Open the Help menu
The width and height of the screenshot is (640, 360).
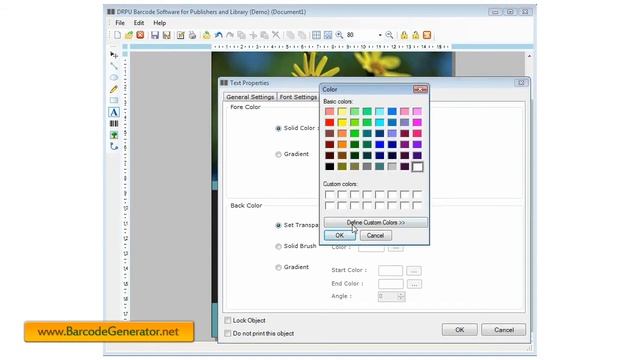(x=160, y=23)
